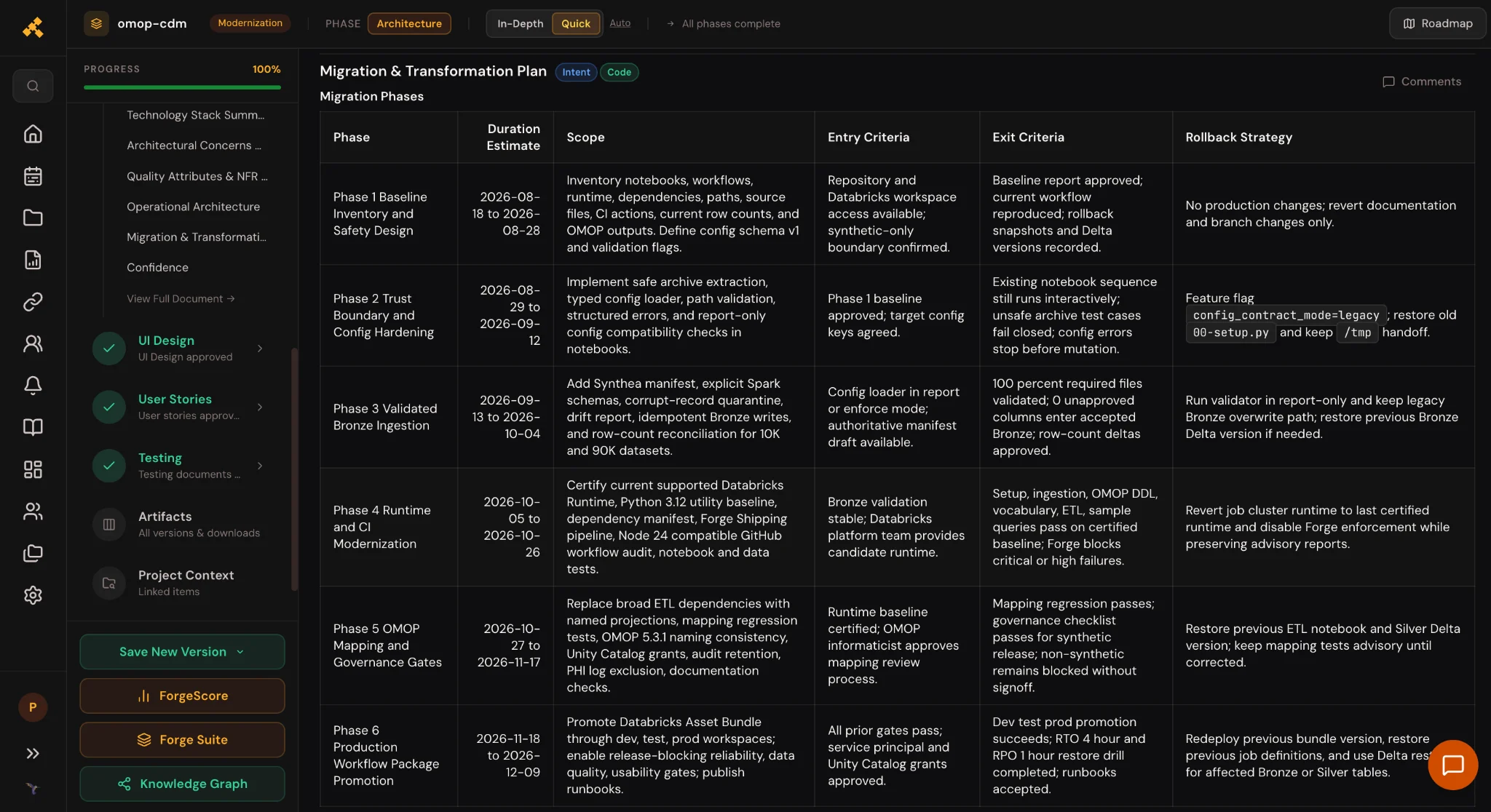Viewport: 1491px width, 812px height.
Task: Toggle the Intent tag
Action: (x=576, y=72)
